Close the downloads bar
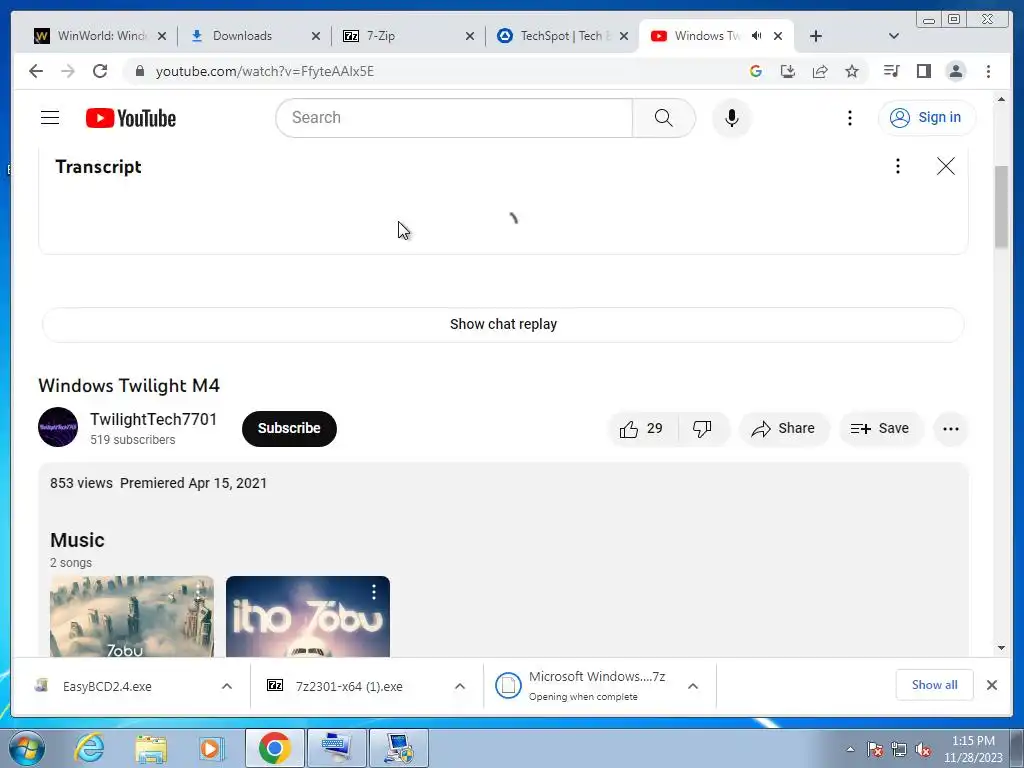 coord(991,685)
